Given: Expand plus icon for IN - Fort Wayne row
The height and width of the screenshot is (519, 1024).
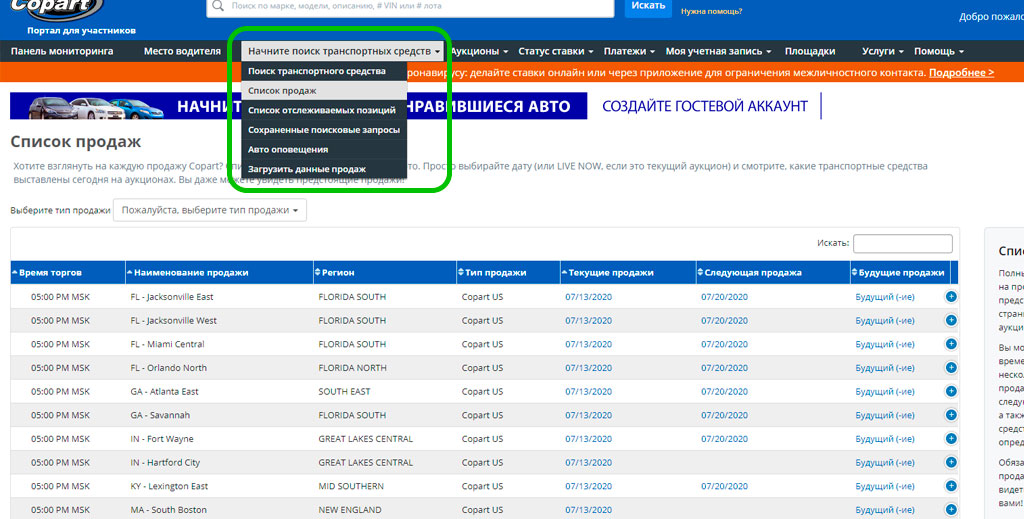Looking at the screenshot, I should 951,439.
